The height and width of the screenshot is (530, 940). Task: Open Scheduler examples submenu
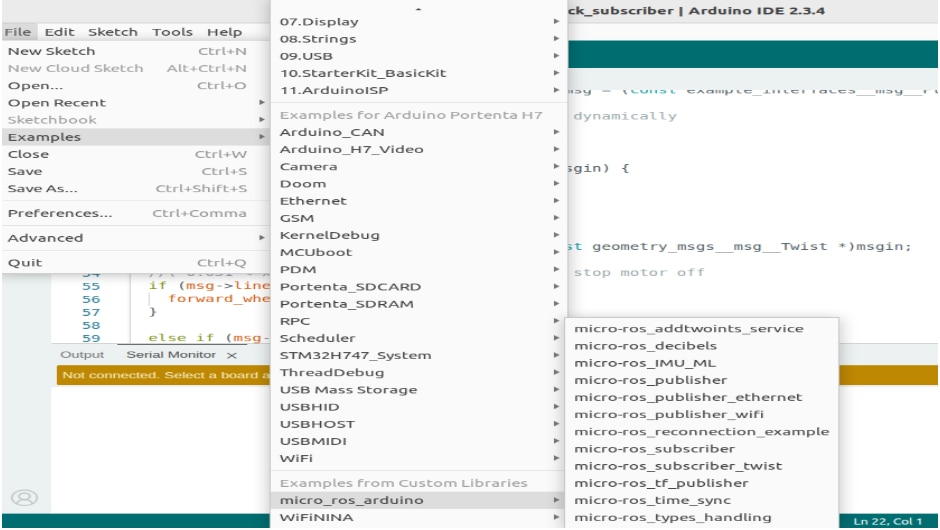[418, 338]
